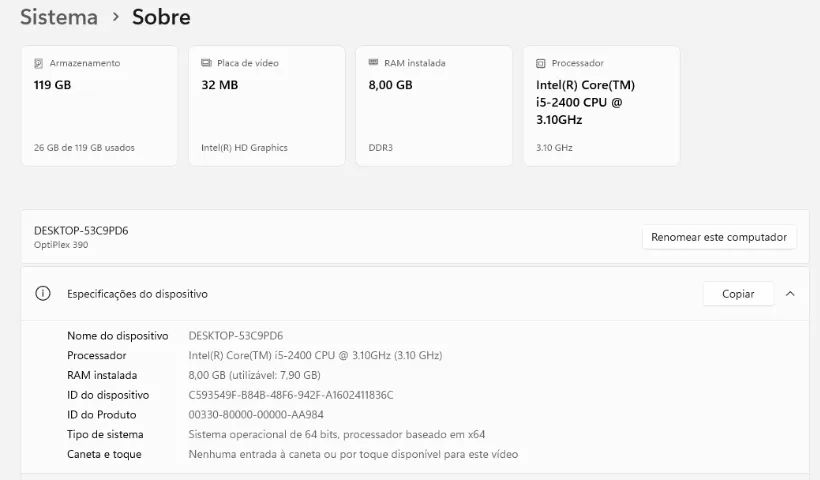Click the info icon beside Especificações do dispositivo
Viewport: 820px width, 480px height.
(x=43, y=294)
